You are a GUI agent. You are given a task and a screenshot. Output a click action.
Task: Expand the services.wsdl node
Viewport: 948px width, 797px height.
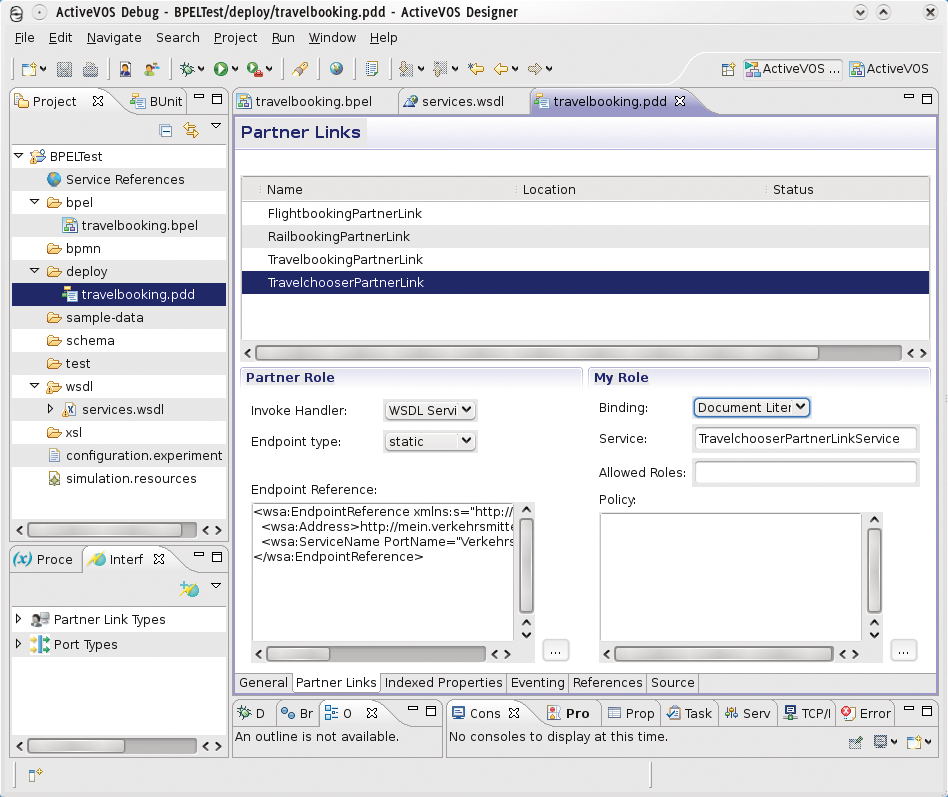click(50, 409)
